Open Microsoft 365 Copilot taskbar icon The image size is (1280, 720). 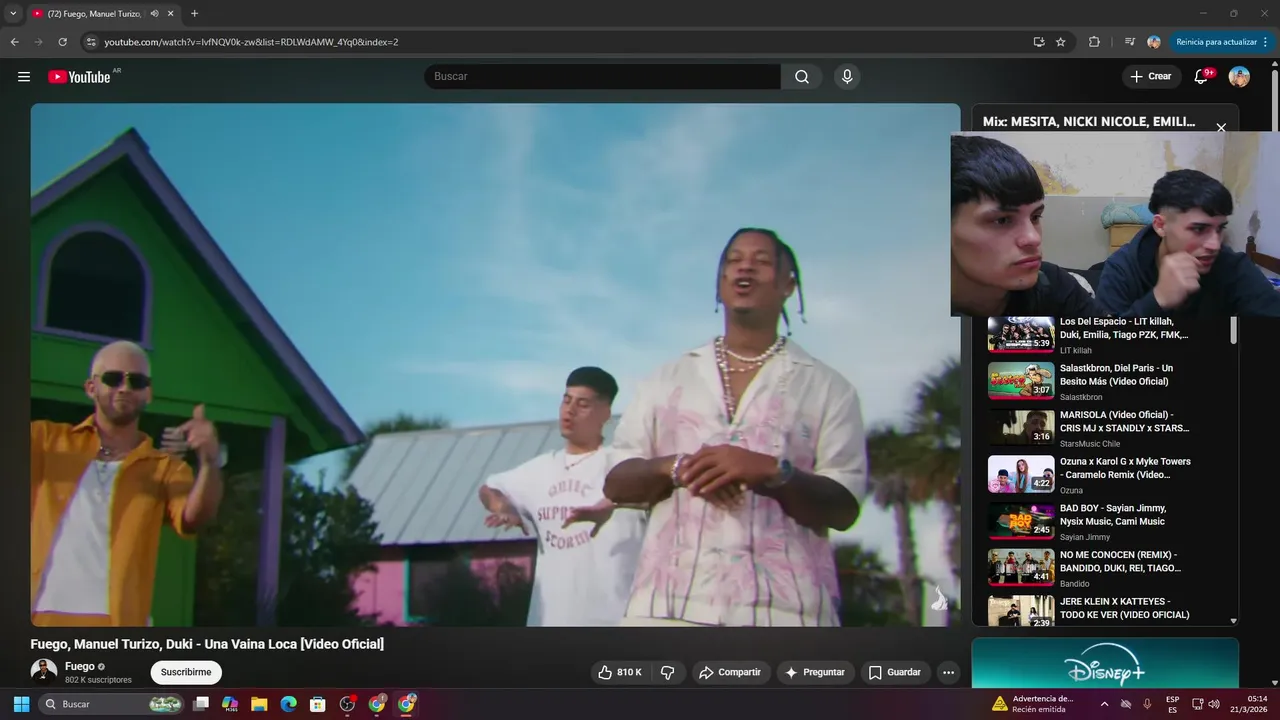pyautogui.click(x=230, y=704)
